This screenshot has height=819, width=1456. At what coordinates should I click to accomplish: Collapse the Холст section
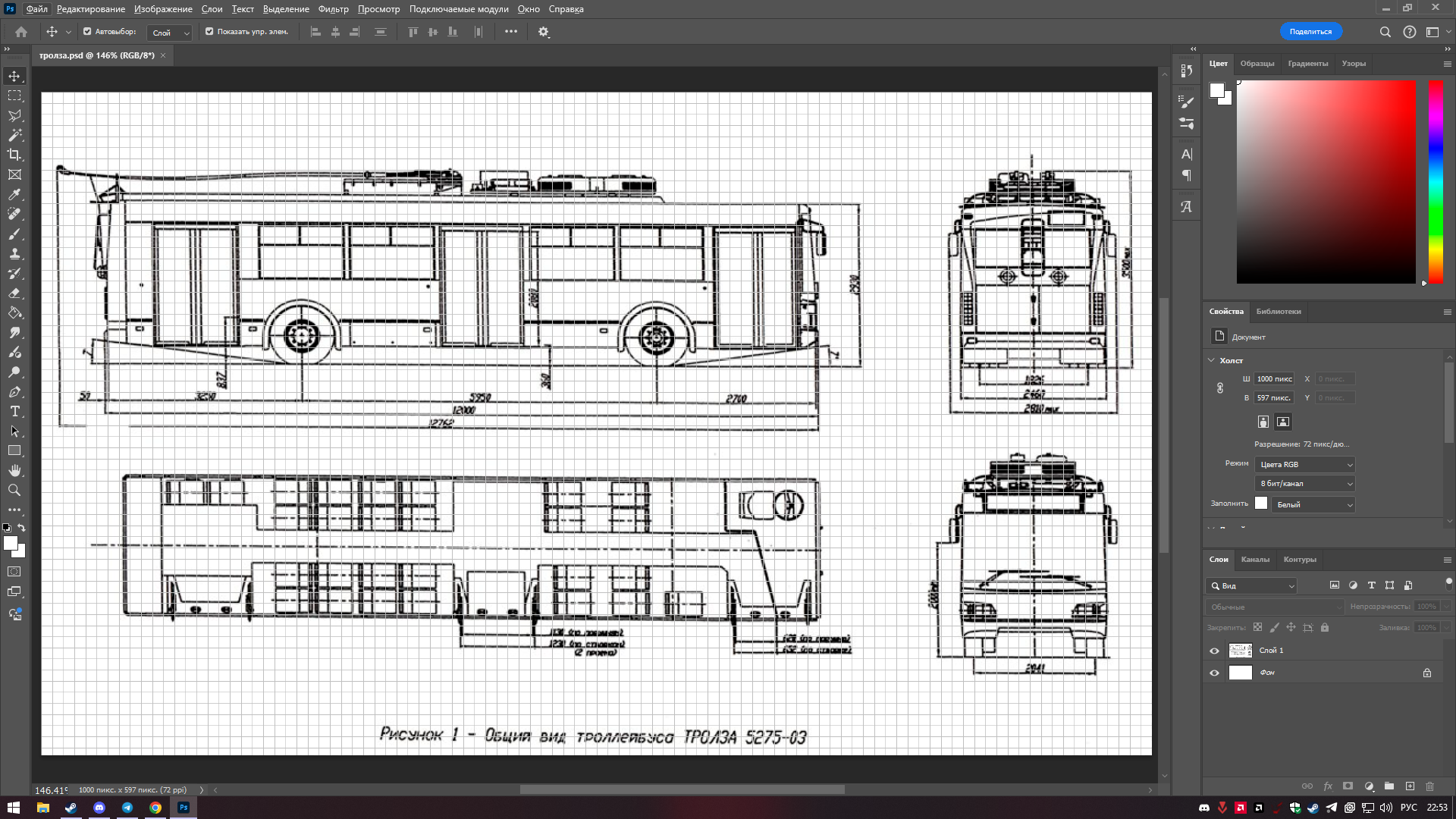tap(1211, 360)
